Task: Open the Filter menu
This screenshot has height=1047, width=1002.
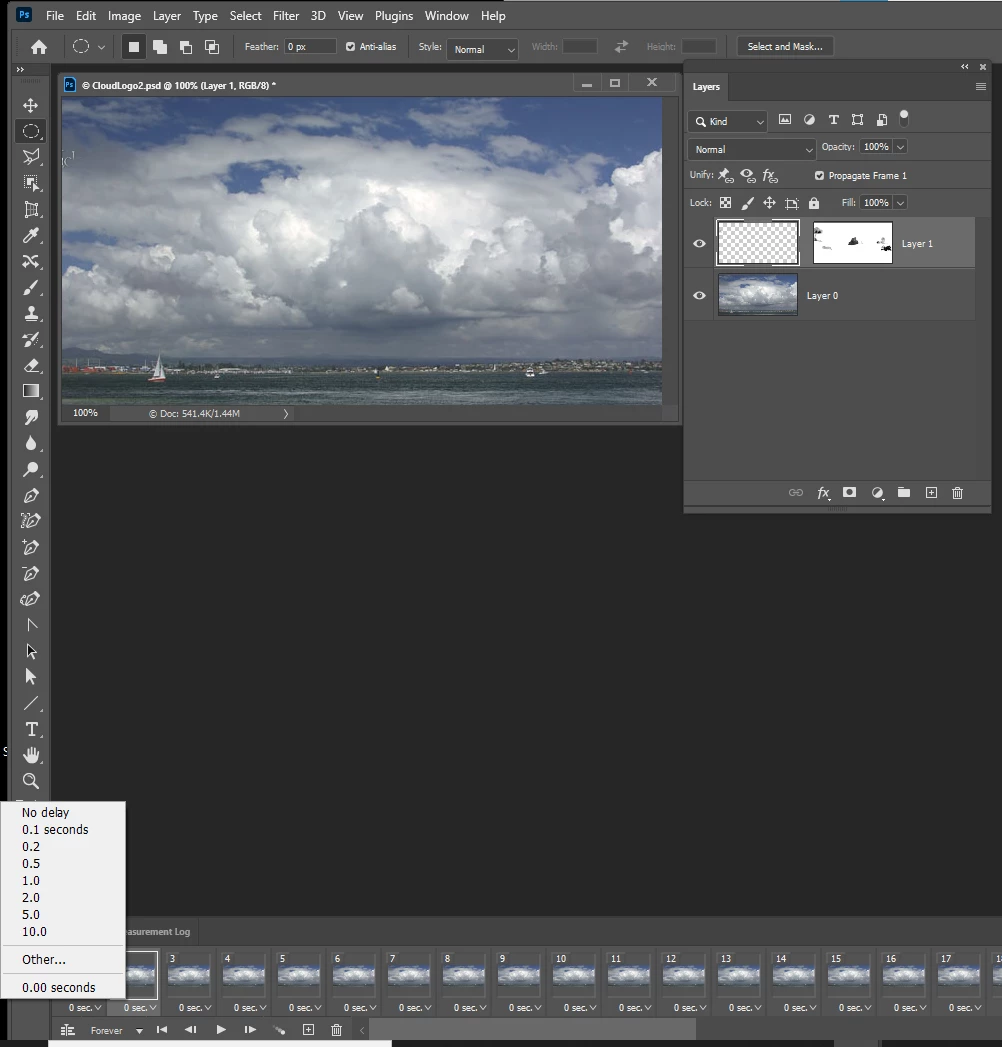Action: 286,15
